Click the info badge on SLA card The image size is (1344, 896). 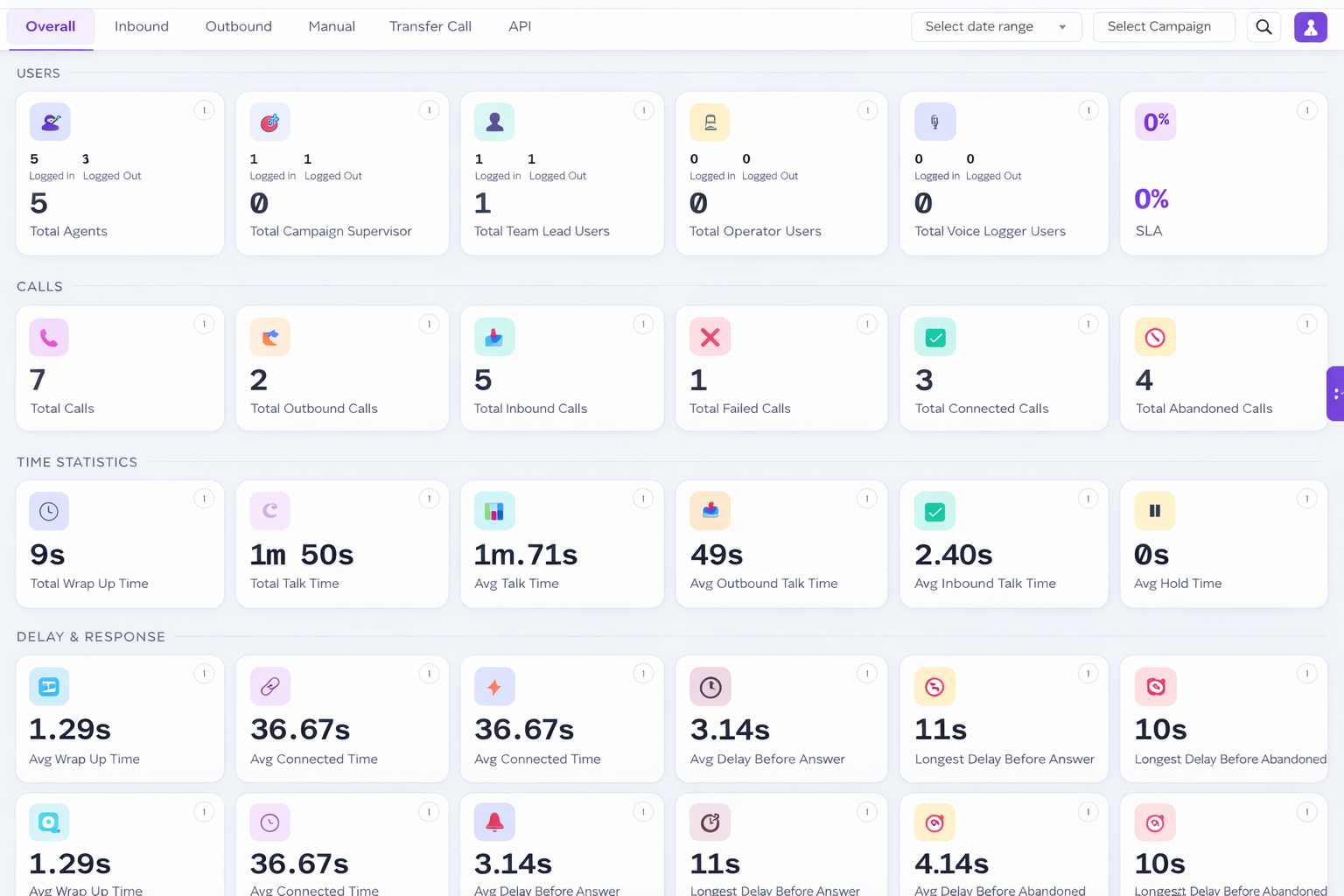tap(1308, 110)
